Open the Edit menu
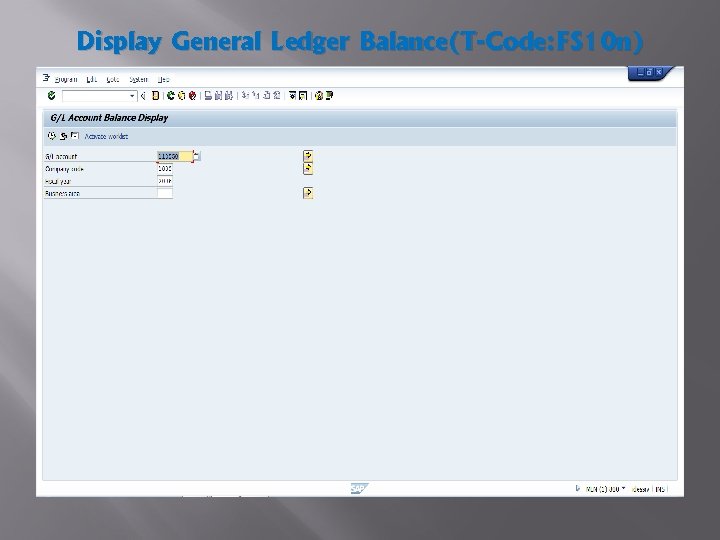720x540 pixels. pyautogui.click(x=91, y=79)
